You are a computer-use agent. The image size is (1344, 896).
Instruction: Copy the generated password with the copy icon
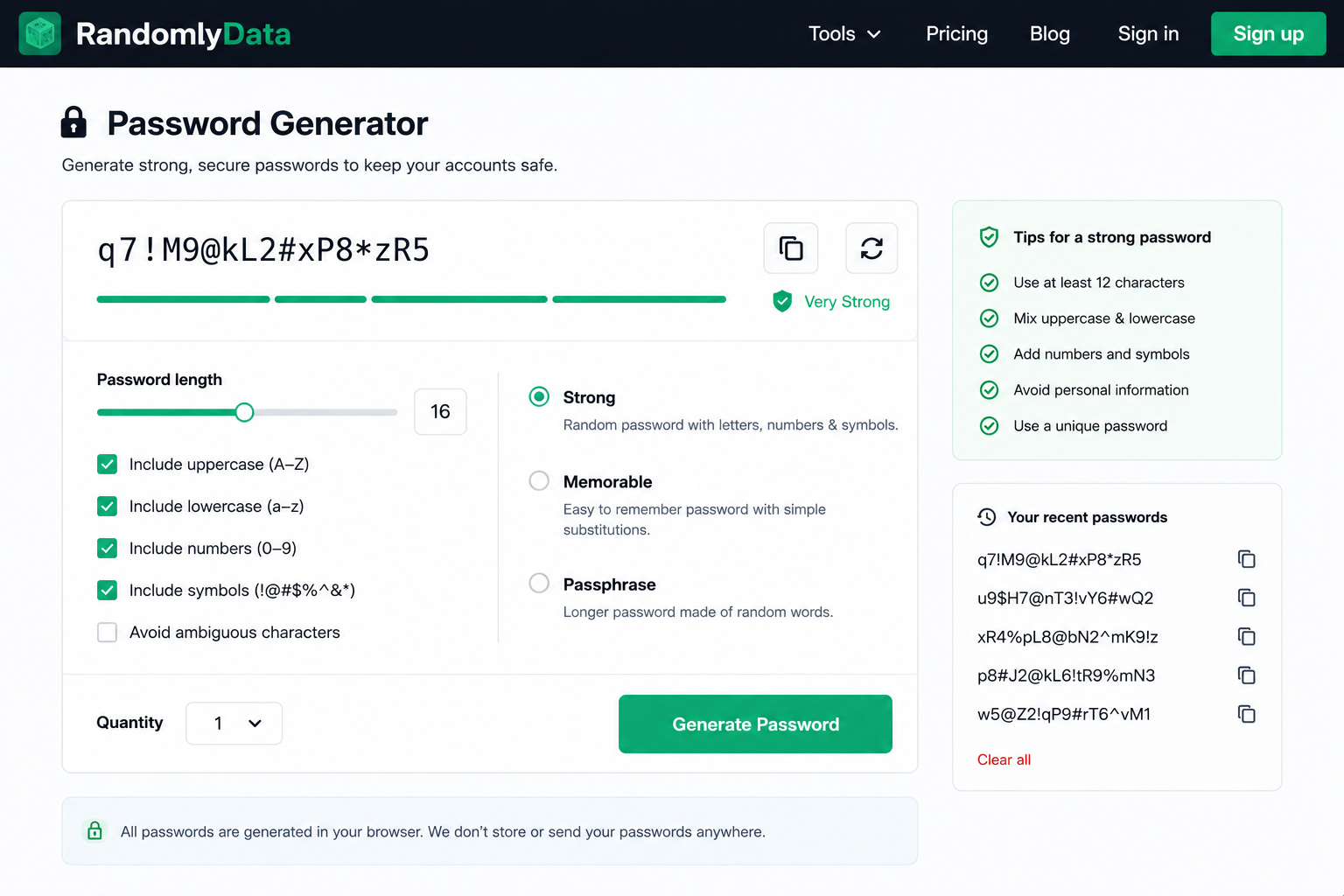(791, 248)
